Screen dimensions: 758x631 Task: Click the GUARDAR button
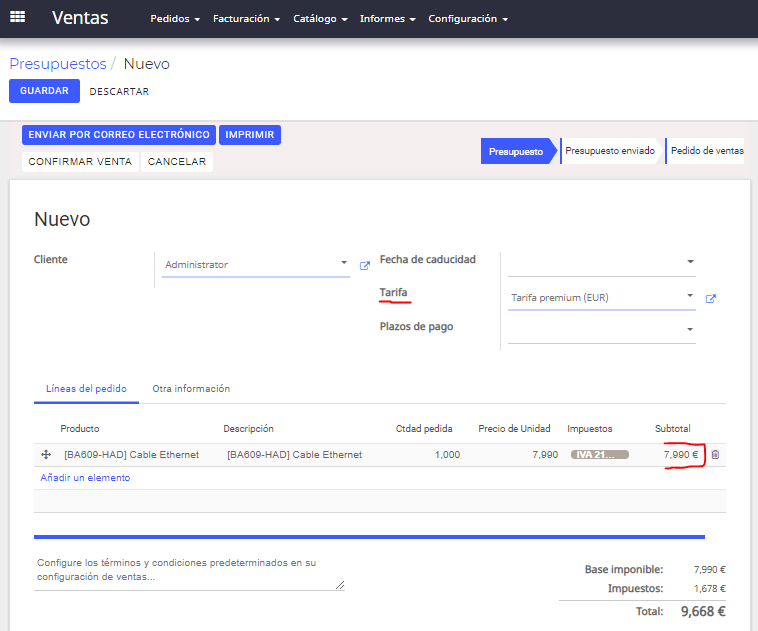coord(44,91)
